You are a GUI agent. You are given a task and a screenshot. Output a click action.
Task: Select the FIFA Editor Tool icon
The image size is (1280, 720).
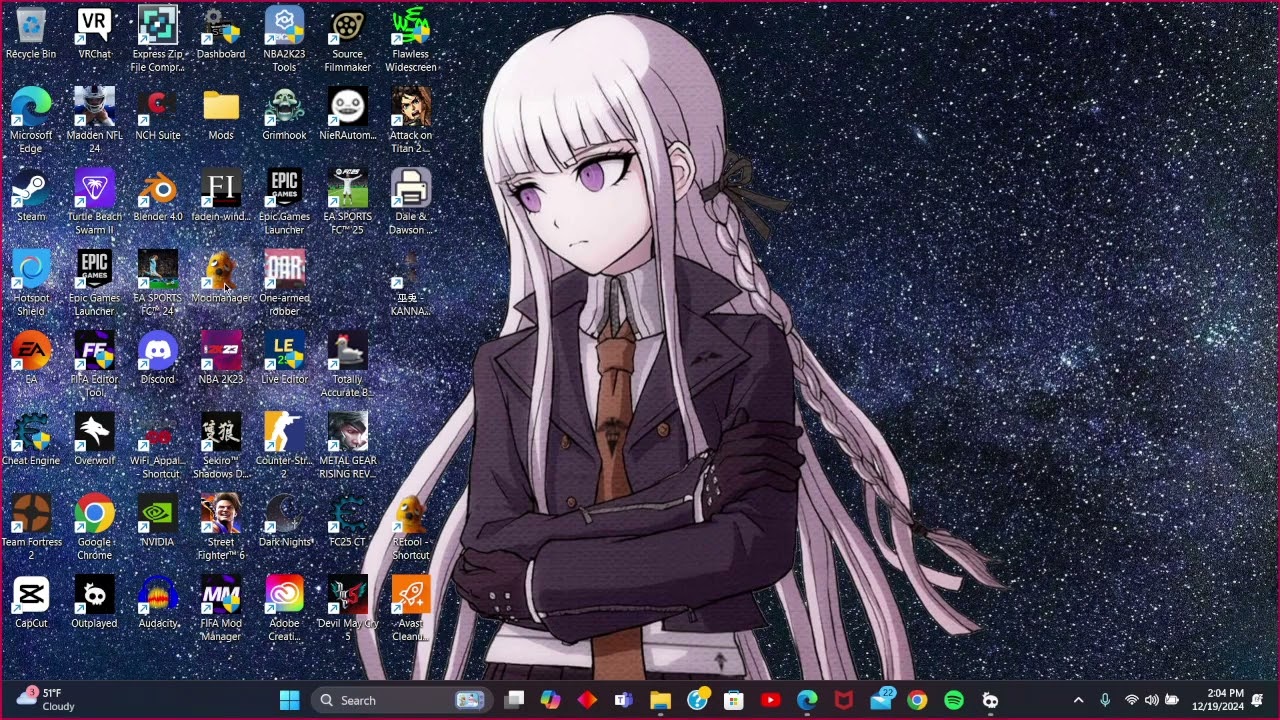[94, 365]
